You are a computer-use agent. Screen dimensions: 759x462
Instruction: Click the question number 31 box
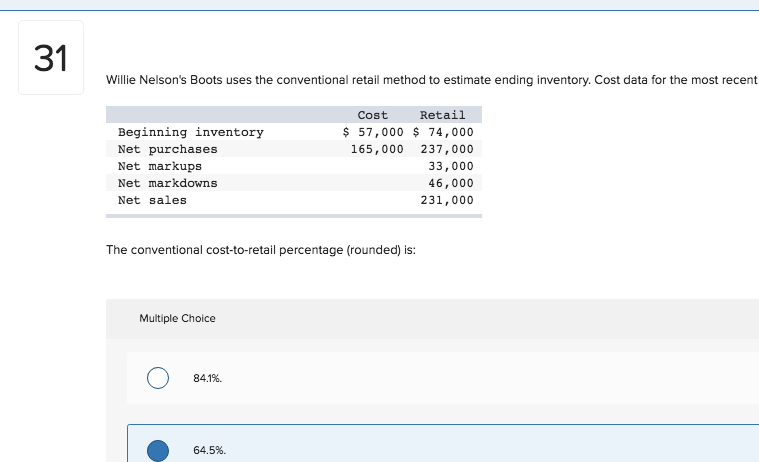coord(51,58)
